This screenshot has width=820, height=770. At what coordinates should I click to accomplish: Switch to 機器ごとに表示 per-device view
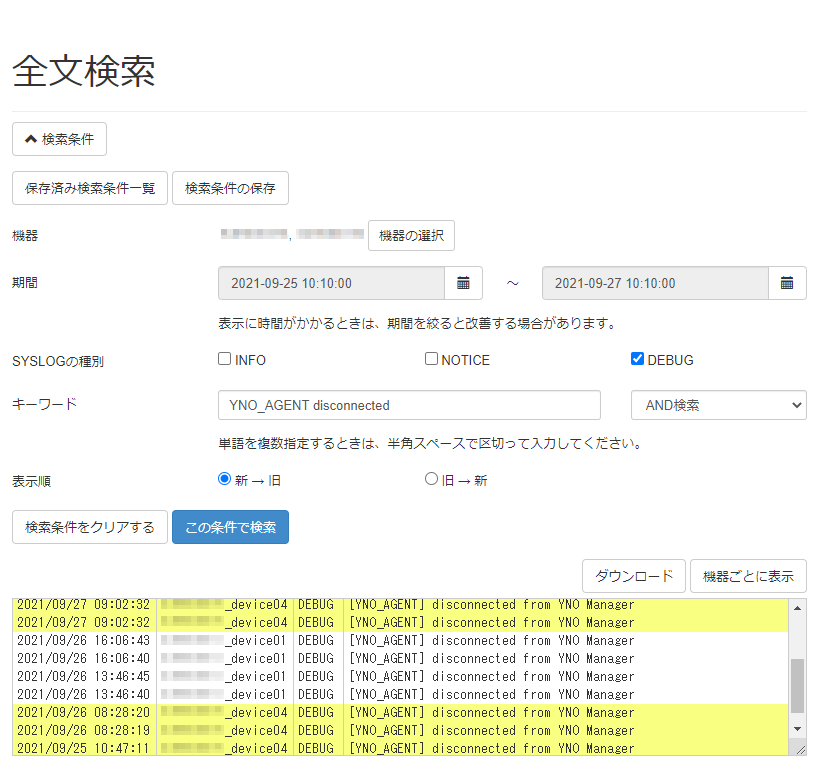click(x=746, y=576)
